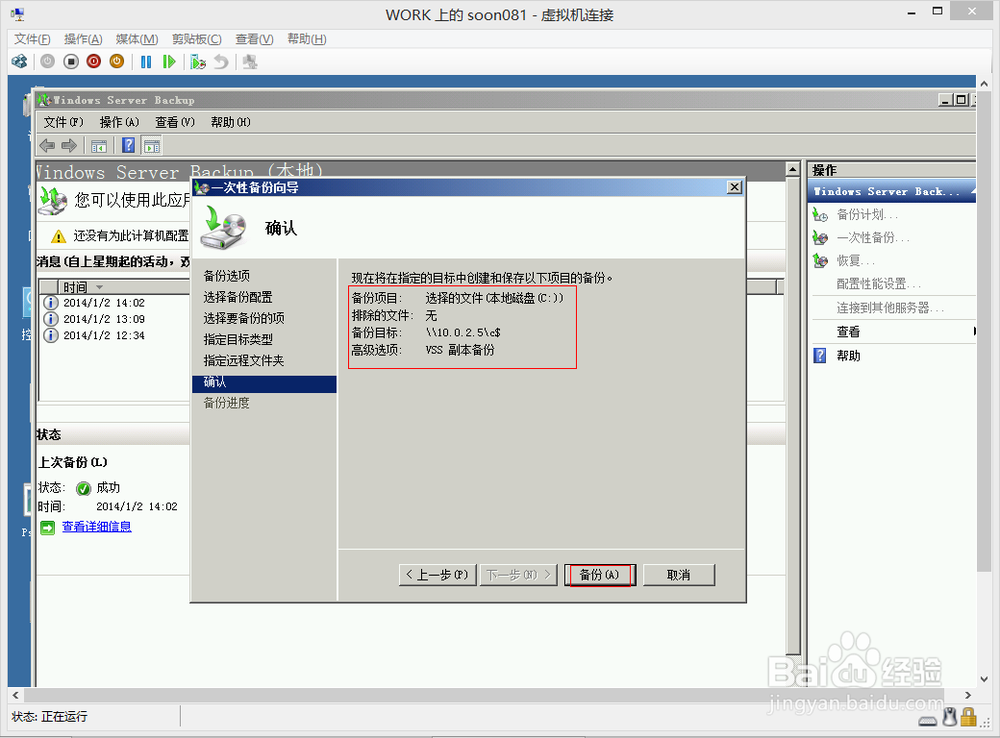
Task: Click the green arrow beside 查看详细信息
Action: pyautogui.click(x=48, y=528)
